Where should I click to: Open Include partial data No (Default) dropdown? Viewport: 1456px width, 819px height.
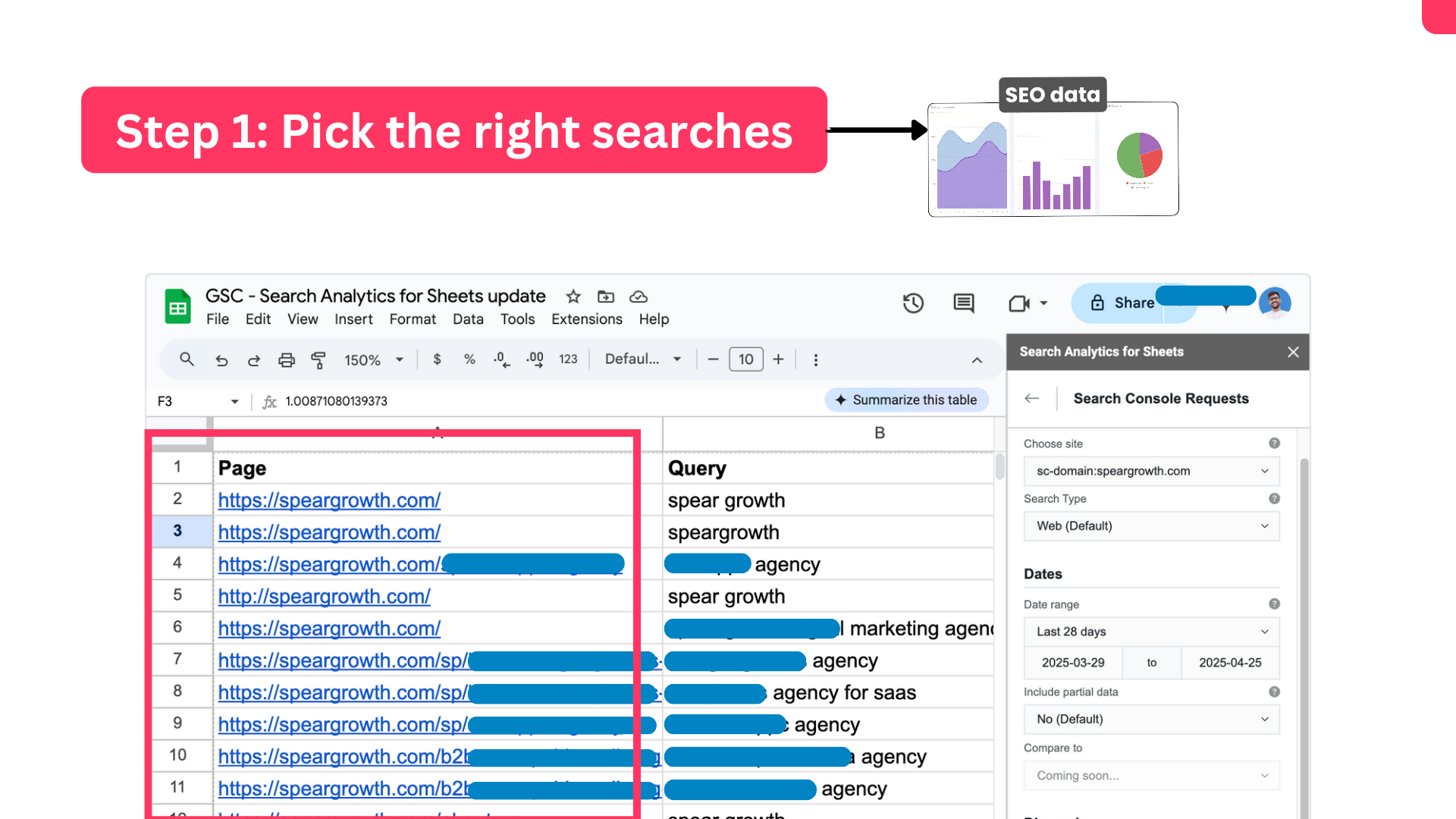[1151, 719]
